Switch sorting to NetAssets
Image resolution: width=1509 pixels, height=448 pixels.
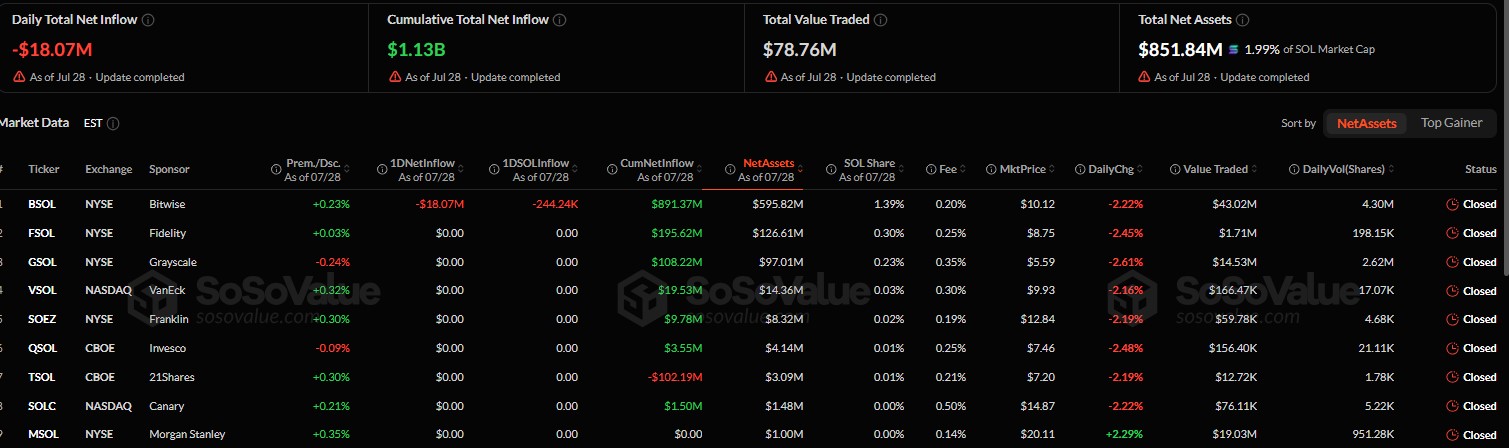(x=1366, y=123)
